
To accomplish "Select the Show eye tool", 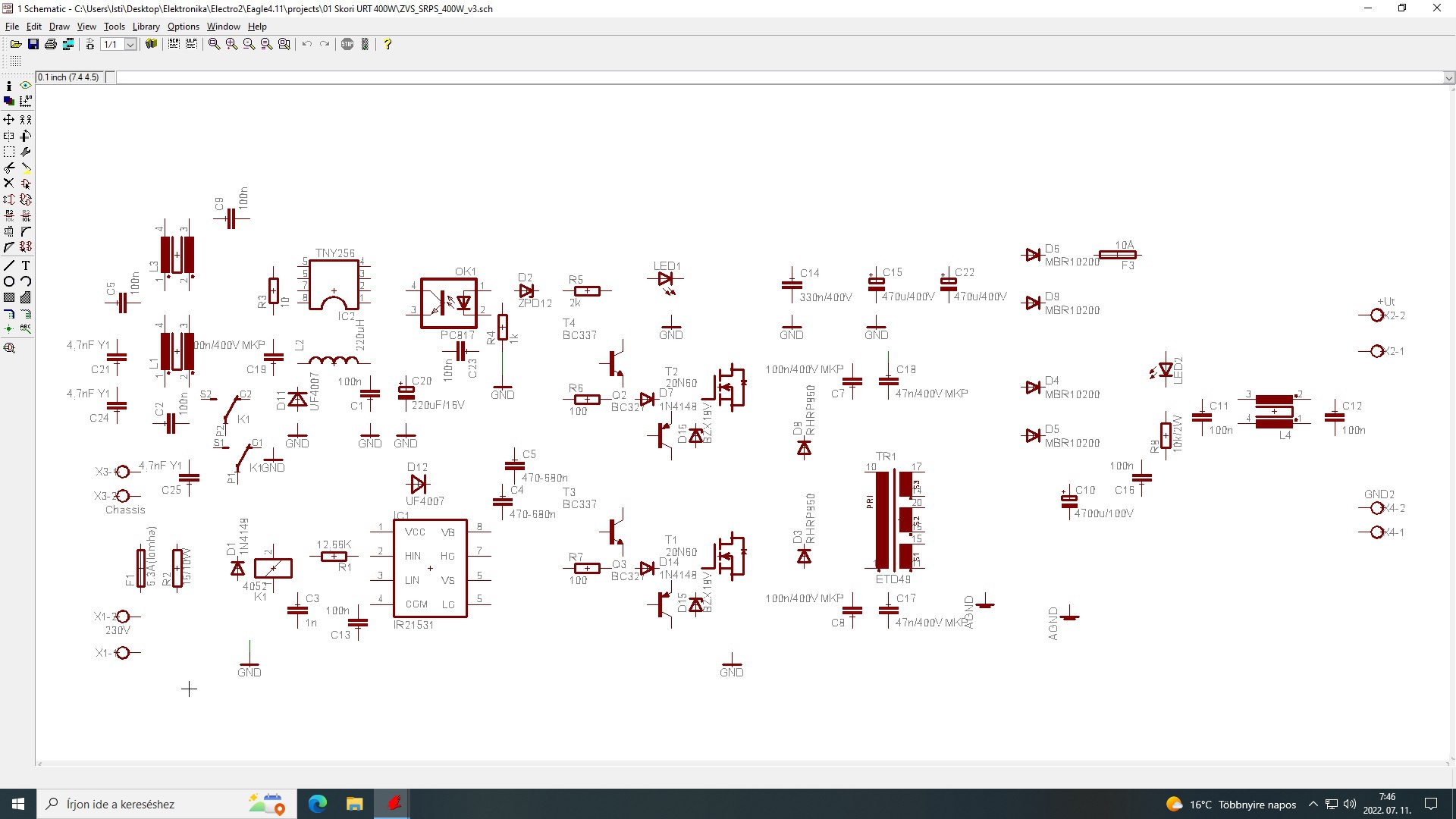I will click(x=26, y=86).
